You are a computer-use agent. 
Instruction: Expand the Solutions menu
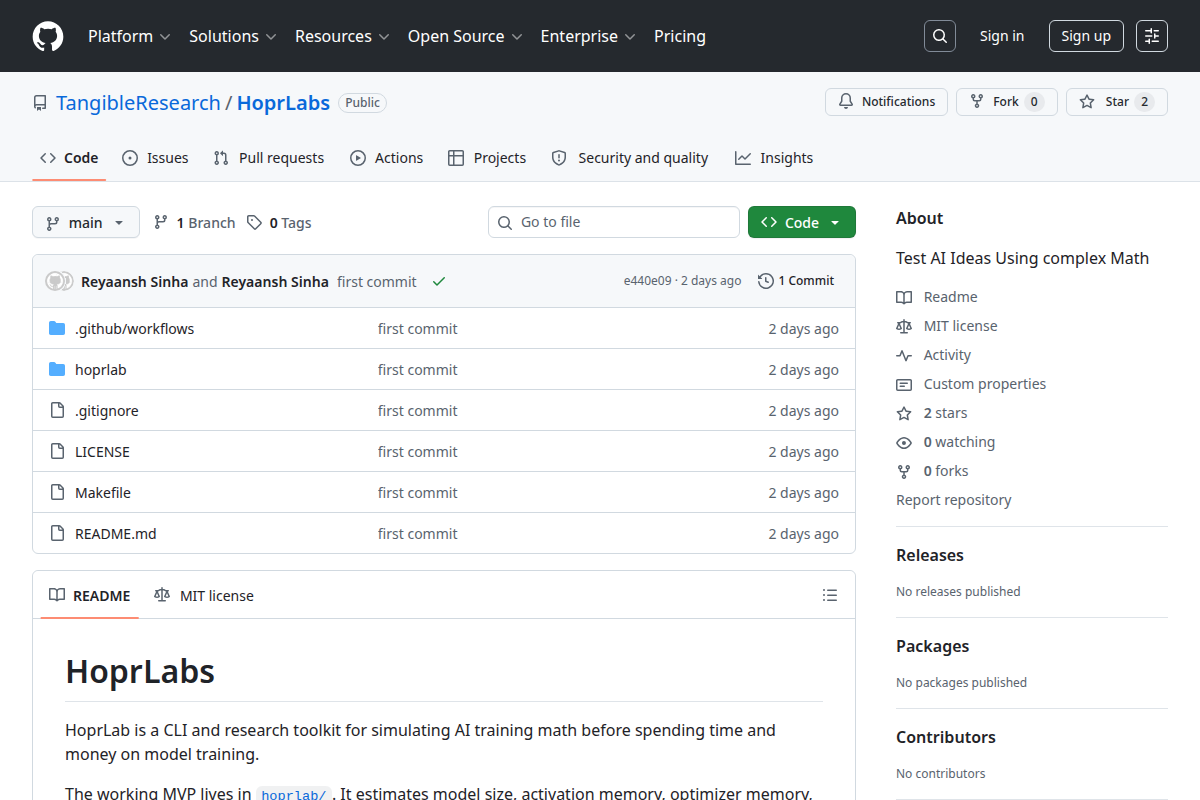pyautogui.click(x=232, y=36)
